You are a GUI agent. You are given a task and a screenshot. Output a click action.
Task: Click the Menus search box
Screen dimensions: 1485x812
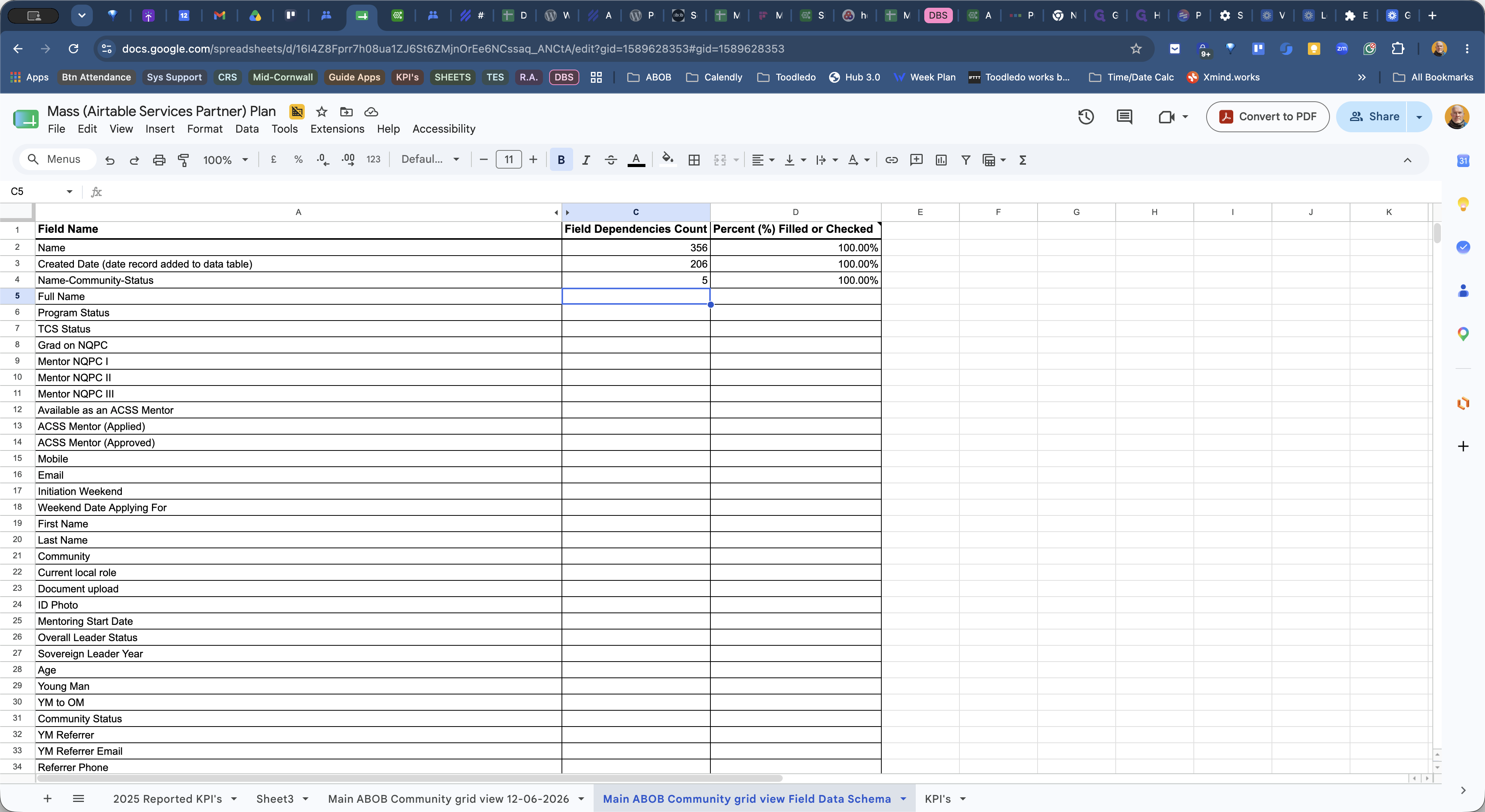[57, 160]
